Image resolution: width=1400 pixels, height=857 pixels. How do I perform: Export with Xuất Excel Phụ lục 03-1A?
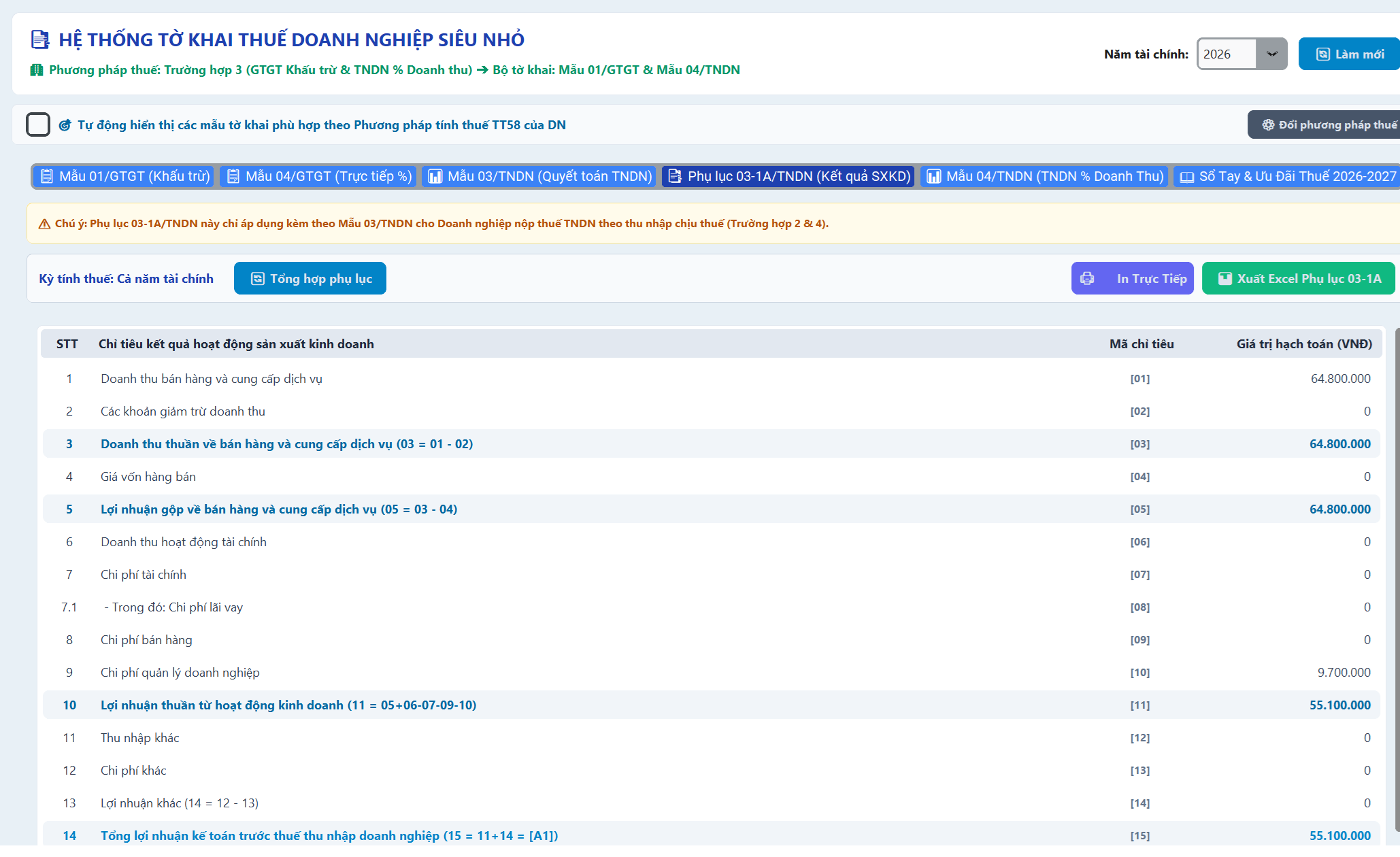1299,278
